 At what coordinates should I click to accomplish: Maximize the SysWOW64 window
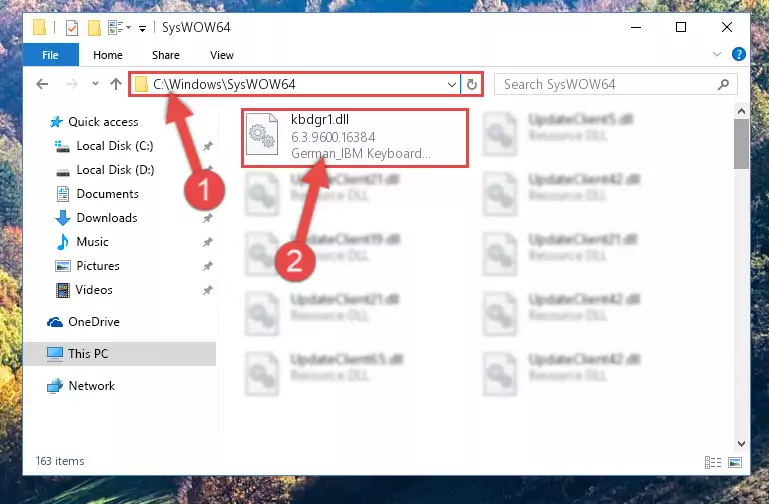click(681, 27)
